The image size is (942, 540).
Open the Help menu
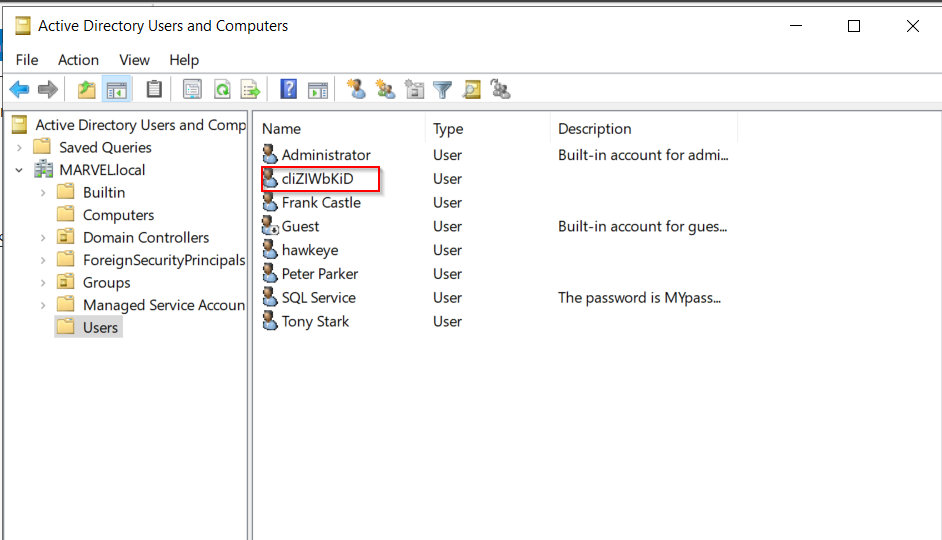(184, 60)
